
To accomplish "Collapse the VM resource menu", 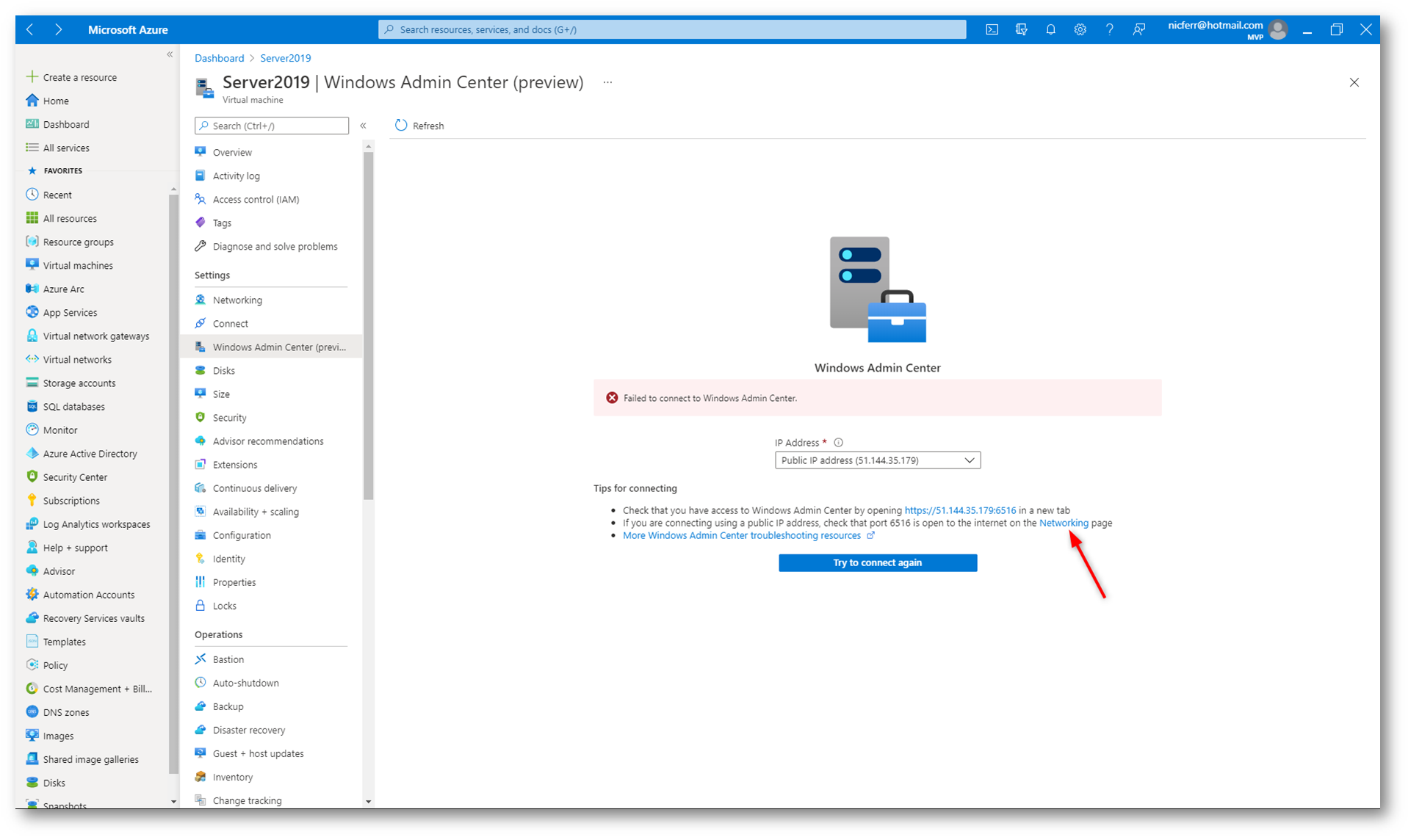I will pyautogui.click(x=363, y=126).
